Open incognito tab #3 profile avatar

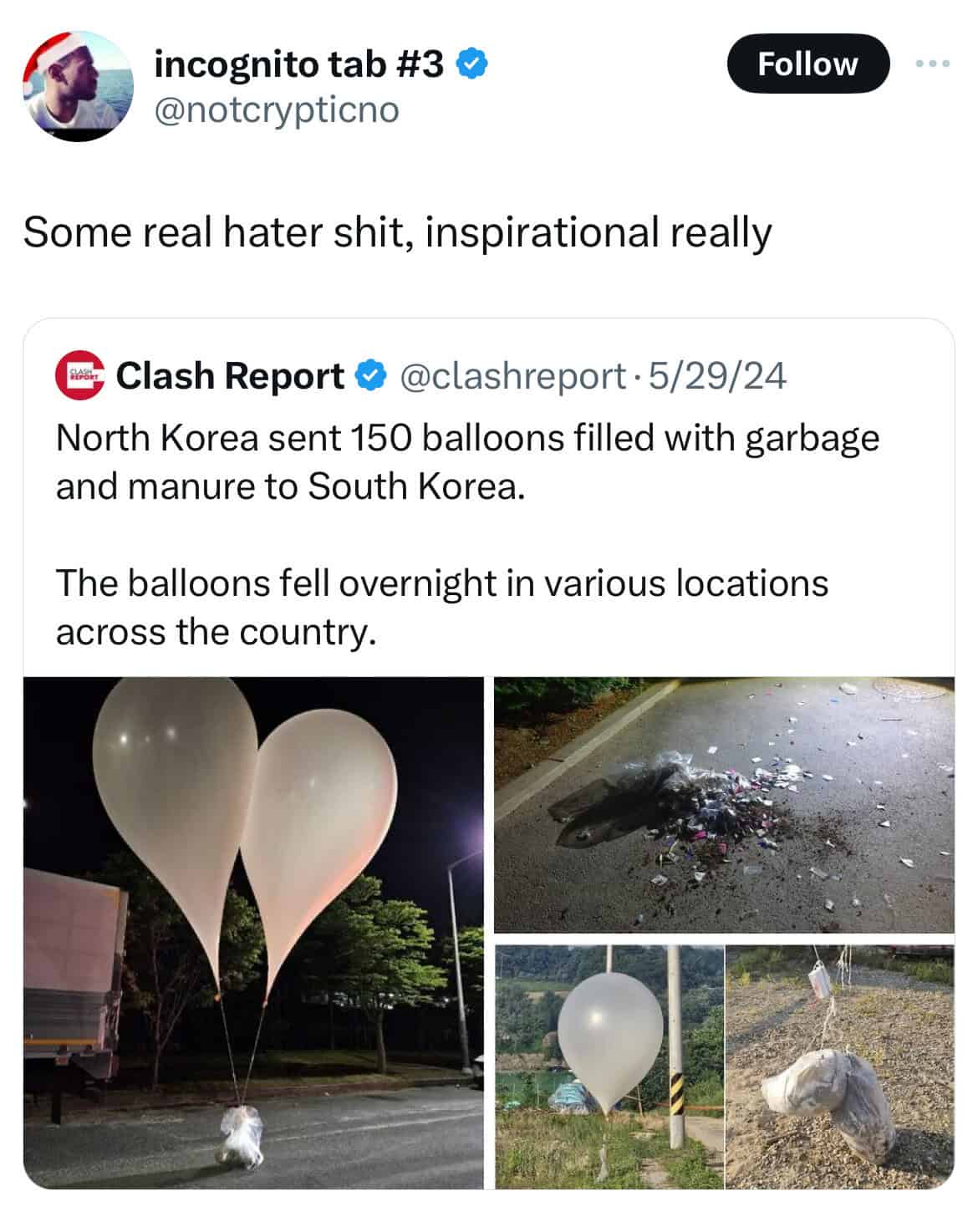pos(77,86)
